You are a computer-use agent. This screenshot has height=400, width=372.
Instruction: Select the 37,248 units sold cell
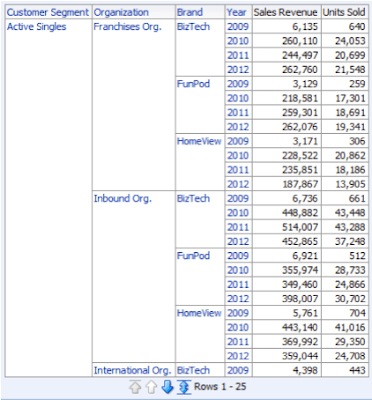click(345, 242)
